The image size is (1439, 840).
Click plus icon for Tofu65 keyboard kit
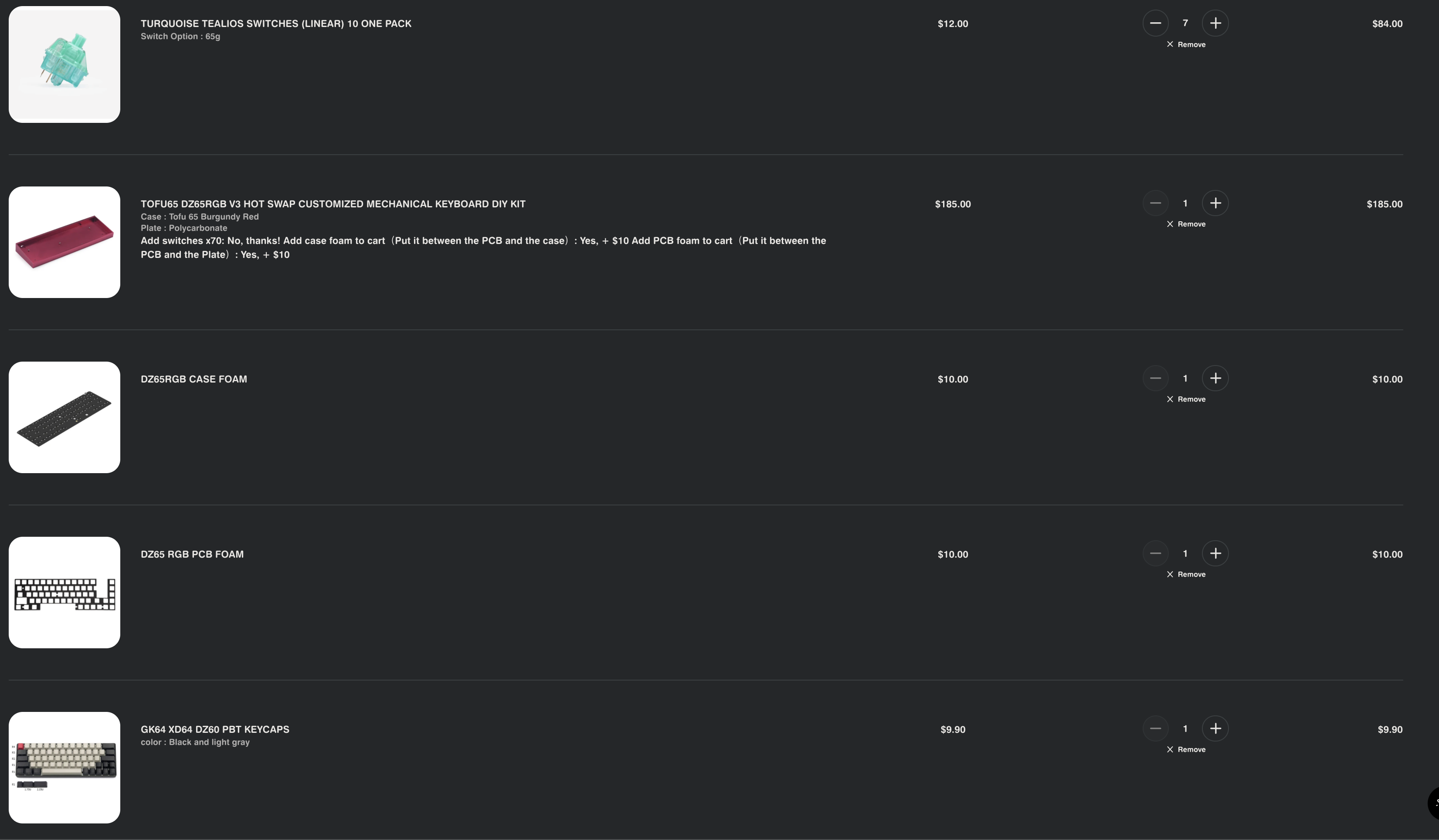click(1215, 203)
